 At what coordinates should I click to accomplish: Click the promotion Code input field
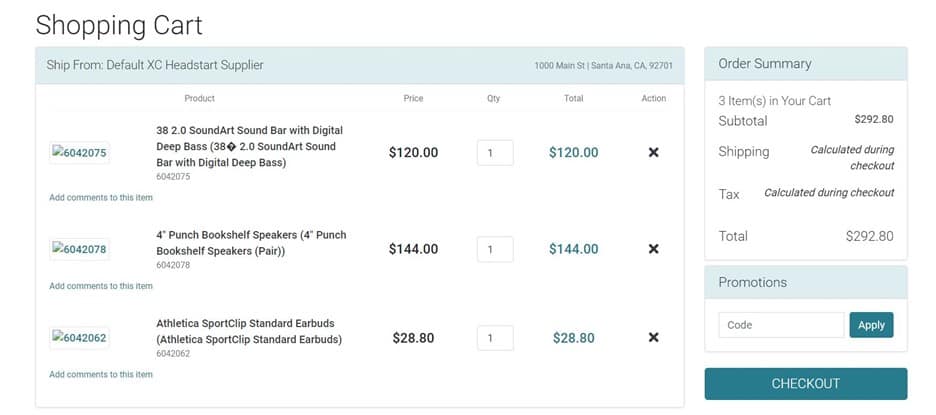pos(781,325)
